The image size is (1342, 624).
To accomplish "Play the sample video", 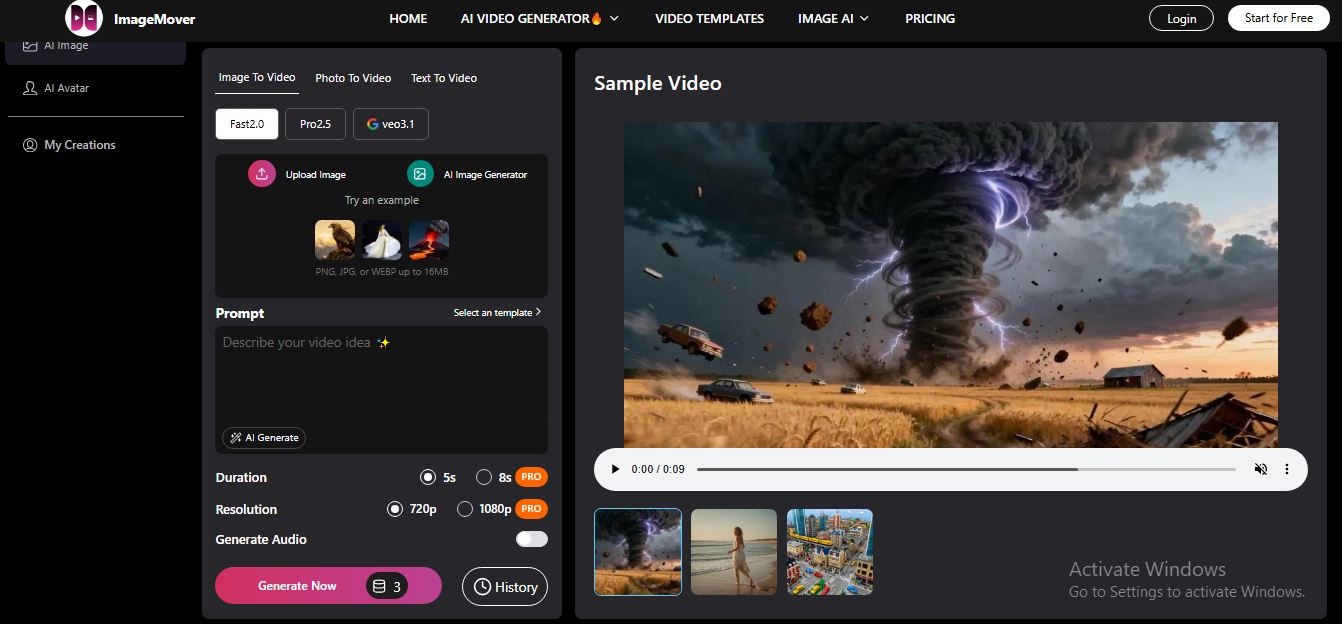I will pyautogui.click(x=615, y=469).
